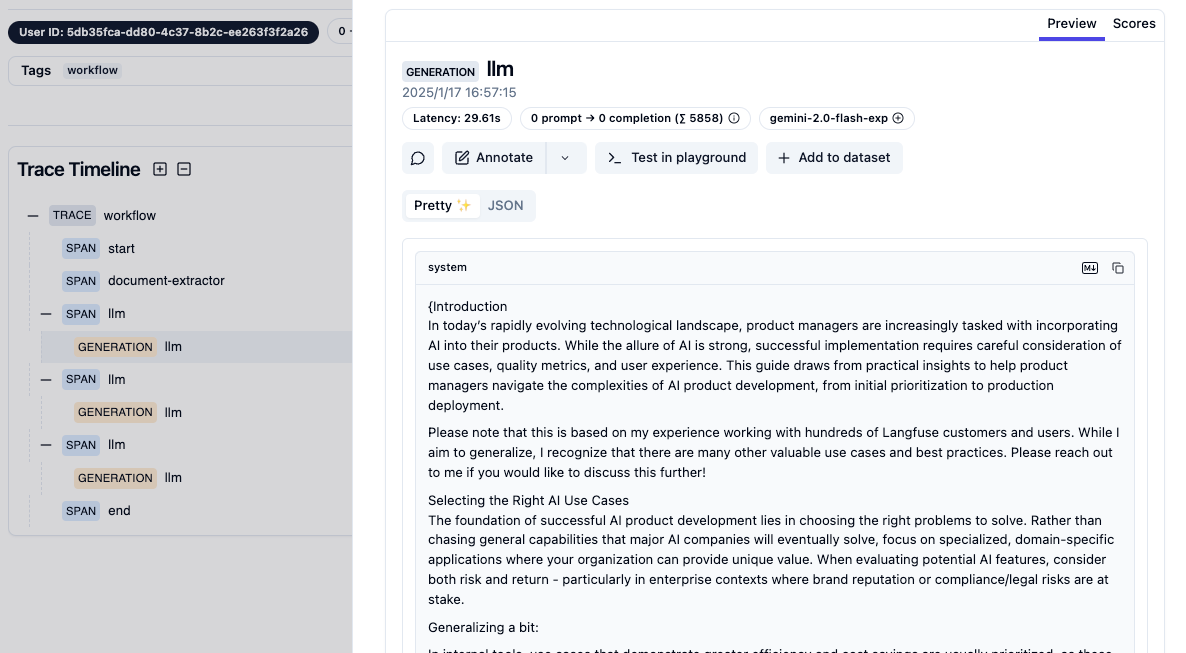Collapse the last llm span
The width and height of the screenshot is (1186, 653).
[x=46, y=445]
